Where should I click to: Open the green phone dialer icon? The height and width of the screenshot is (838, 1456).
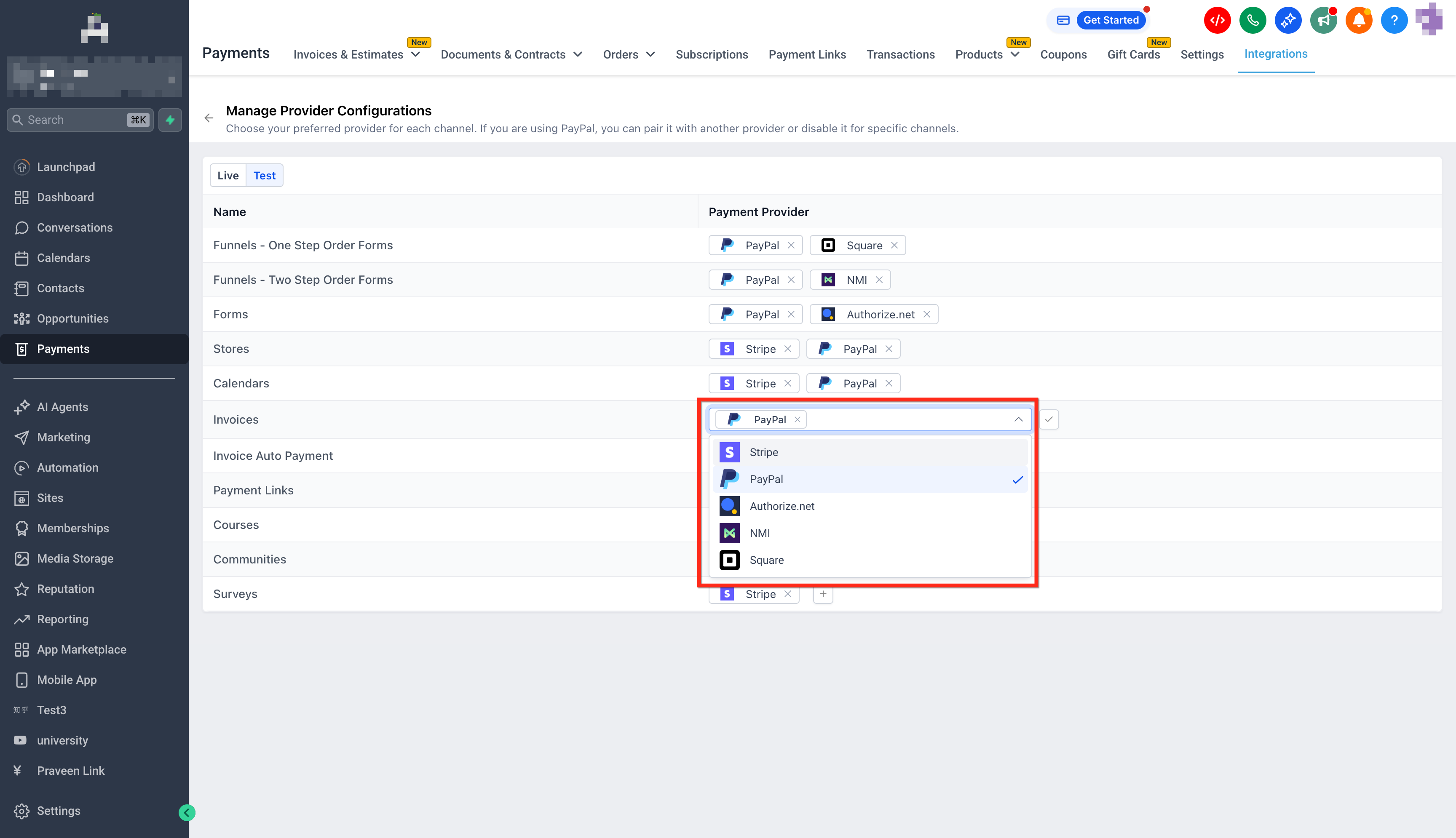click(x=1252, y=21)
